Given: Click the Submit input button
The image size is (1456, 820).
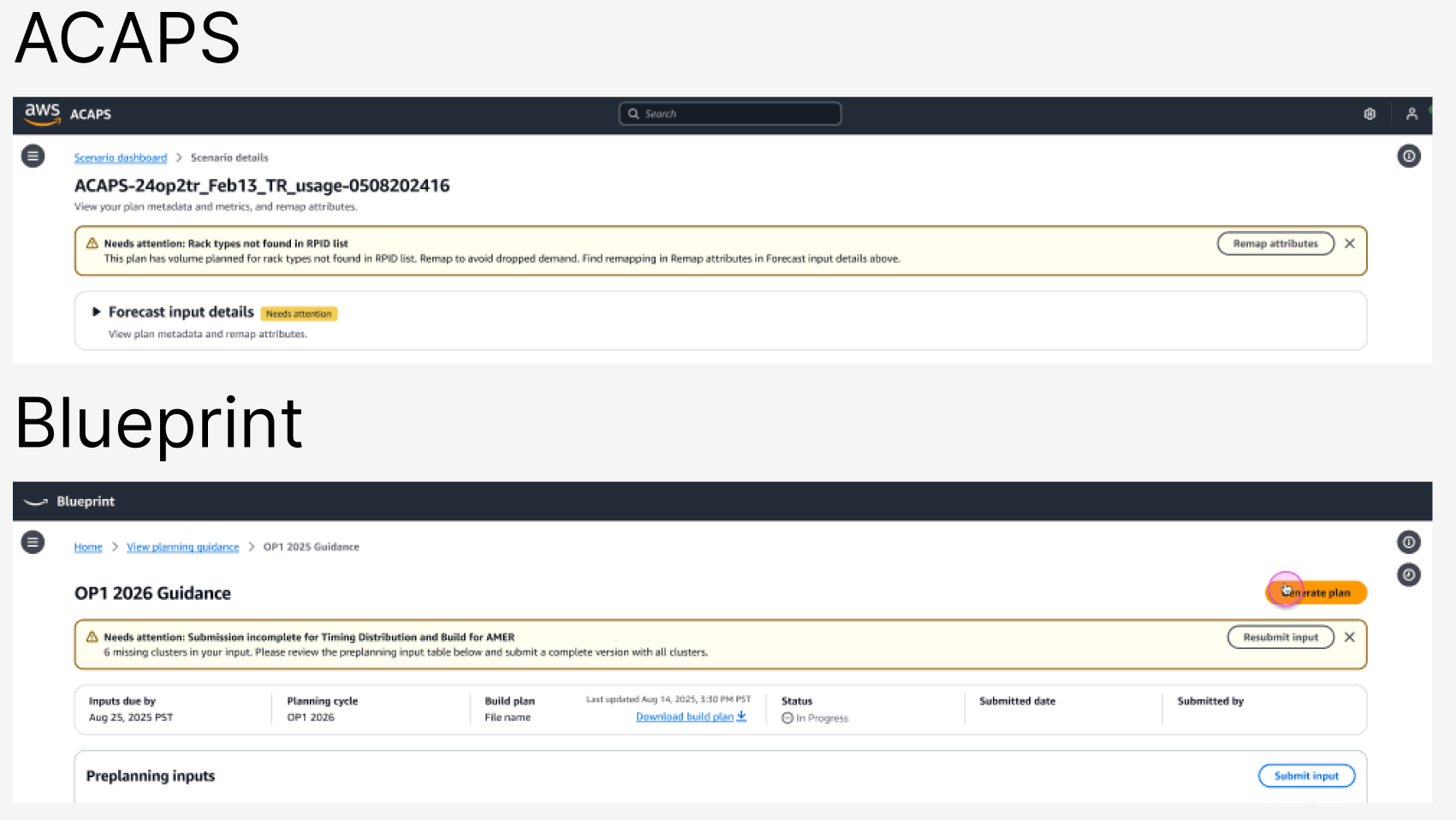Looking at the screenshot, I should click(x=1306, y=776).
